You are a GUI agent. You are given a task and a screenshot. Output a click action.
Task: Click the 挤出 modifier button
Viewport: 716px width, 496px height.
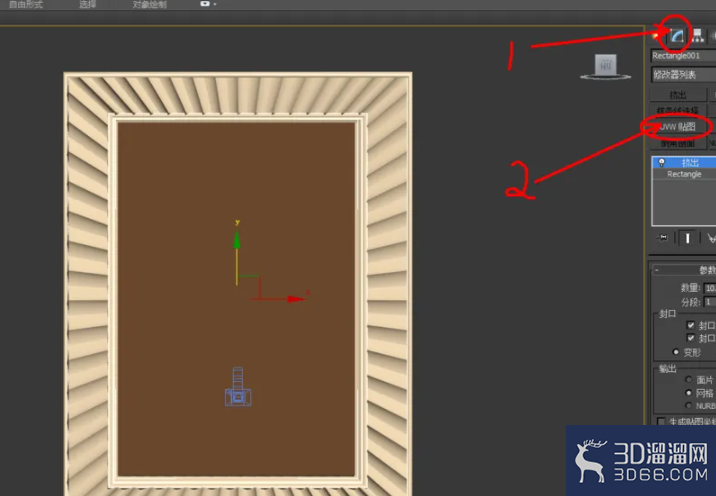pyautogui.click(x=678, y=95)
